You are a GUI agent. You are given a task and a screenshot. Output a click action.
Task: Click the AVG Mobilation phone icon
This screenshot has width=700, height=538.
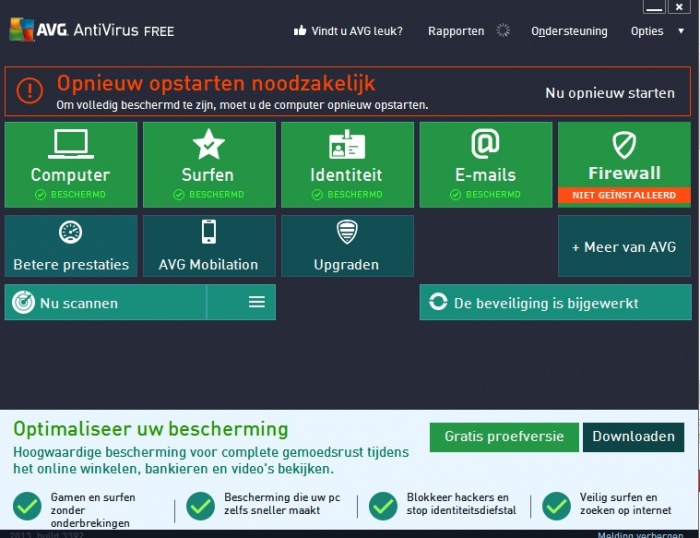(x=209, y=232)
